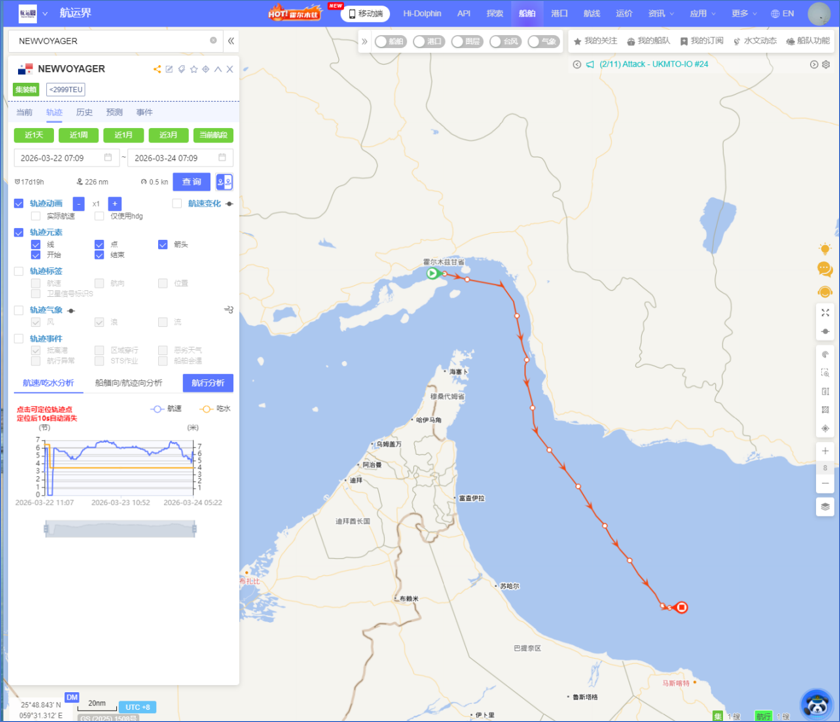
Task: Click the 查询 query button
Action: pos(191,182)
